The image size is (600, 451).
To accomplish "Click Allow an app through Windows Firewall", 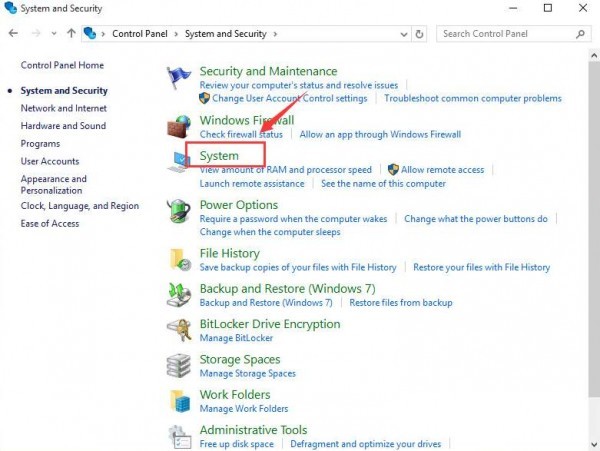I will click(x=380, y=134).
